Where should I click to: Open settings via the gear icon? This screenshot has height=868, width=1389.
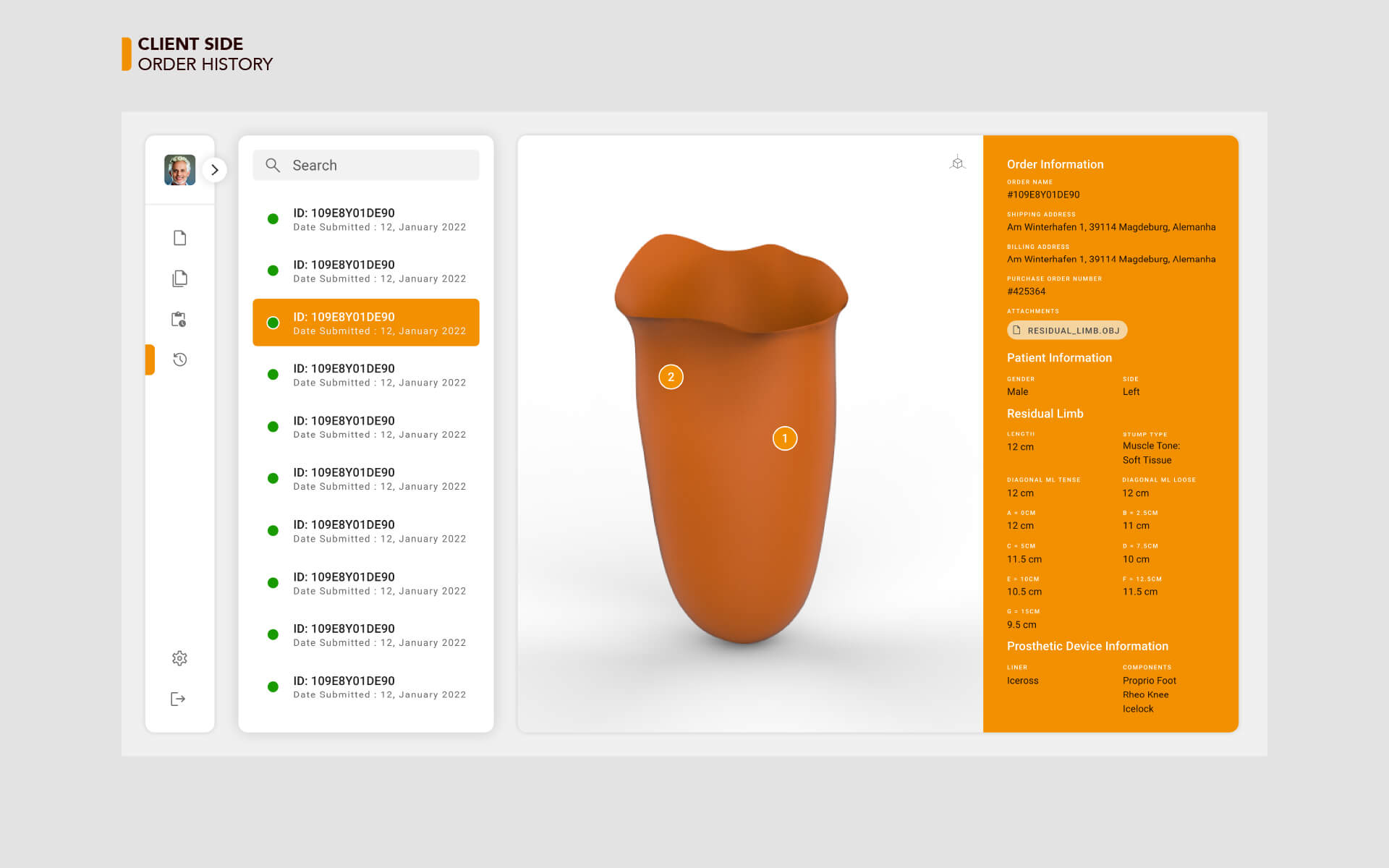(179, 658)
